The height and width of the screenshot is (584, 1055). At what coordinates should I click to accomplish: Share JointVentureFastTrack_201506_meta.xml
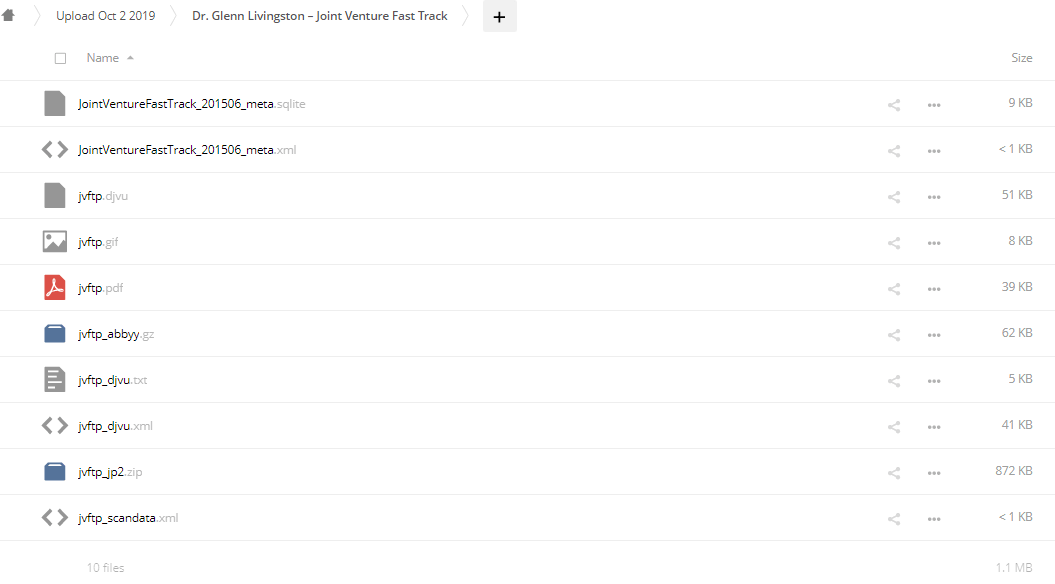(894, 151)
